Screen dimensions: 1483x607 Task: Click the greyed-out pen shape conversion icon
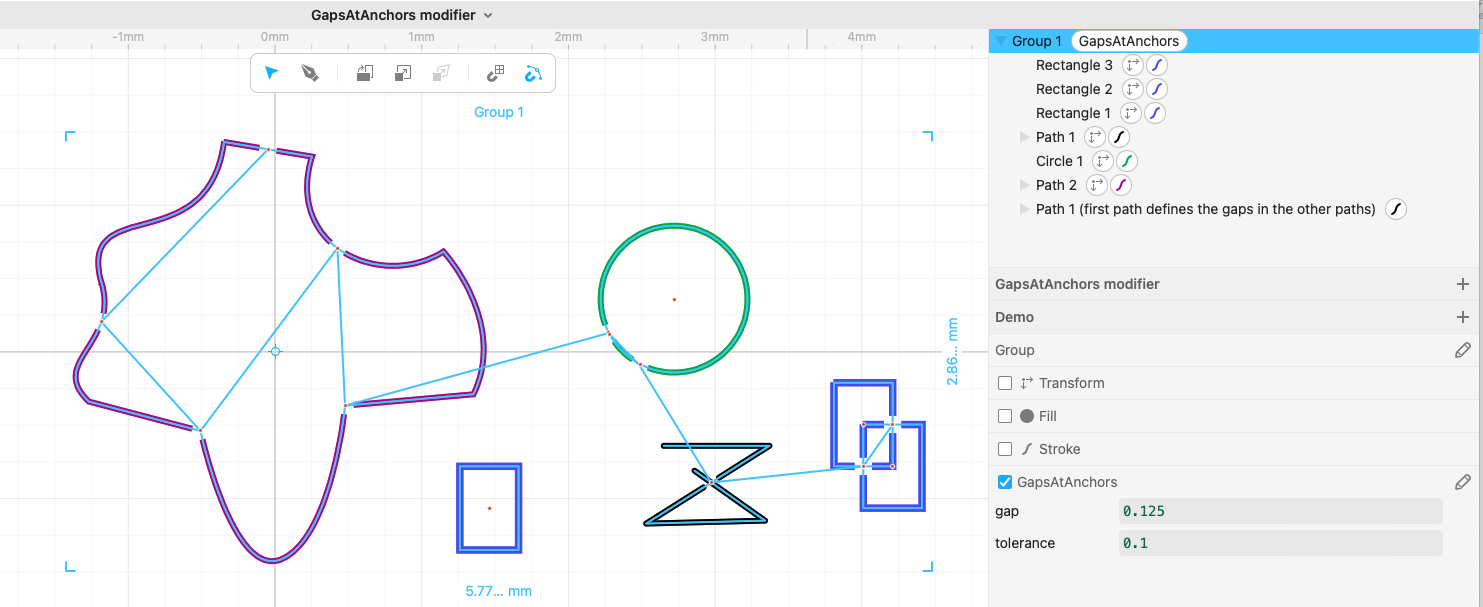click(440, 73)
